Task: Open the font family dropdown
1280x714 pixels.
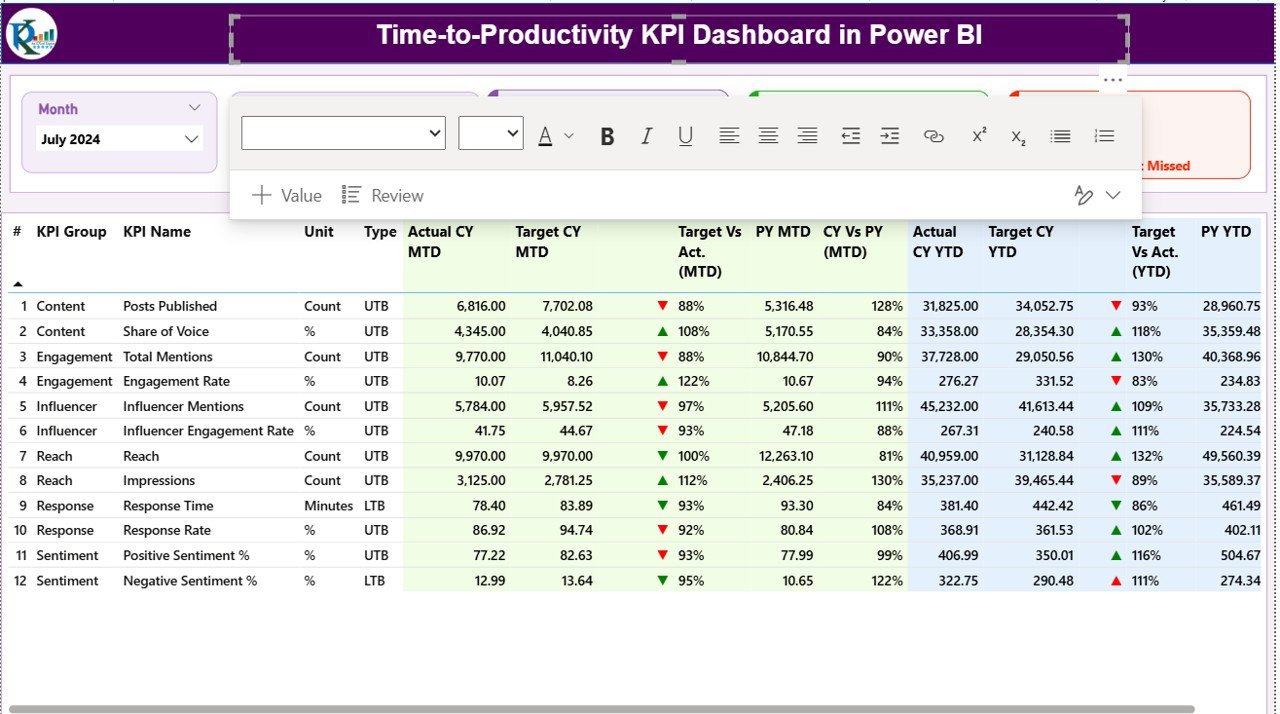Action: (343, 132)
